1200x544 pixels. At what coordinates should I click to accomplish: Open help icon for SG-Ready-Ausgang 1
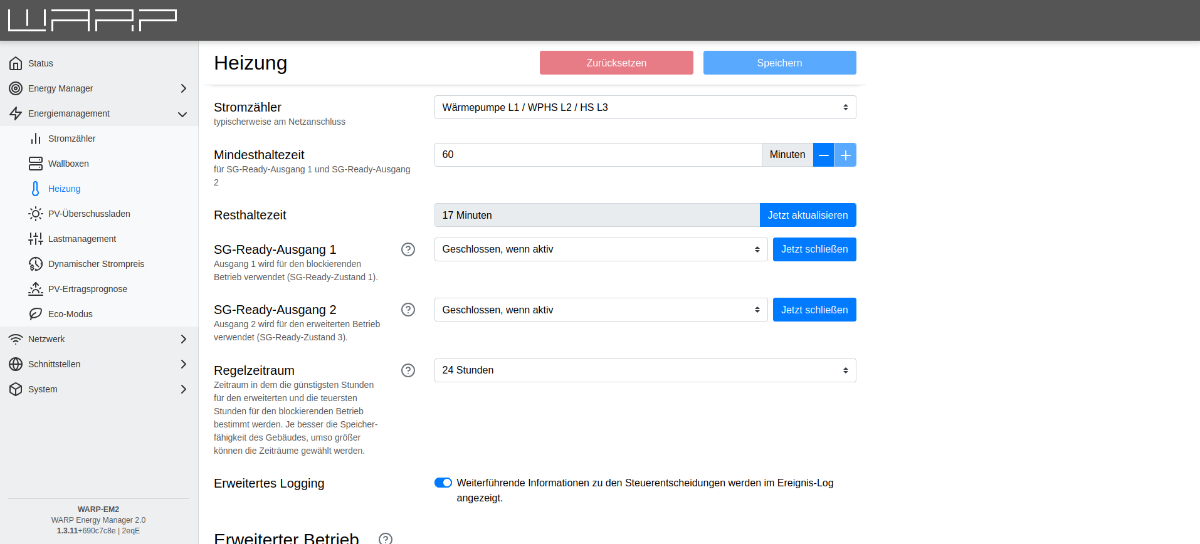pos(408,249)
